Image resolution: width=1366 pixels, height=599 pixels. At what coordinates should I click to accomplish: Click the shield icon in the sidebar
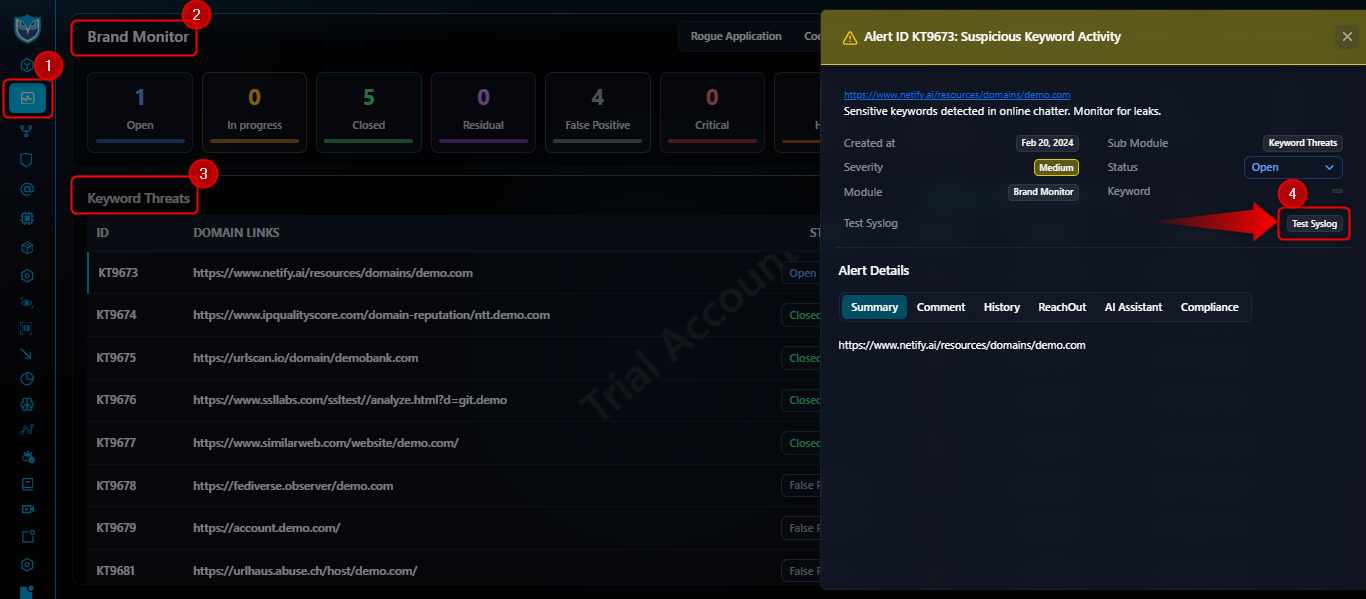tap(27, 159)
